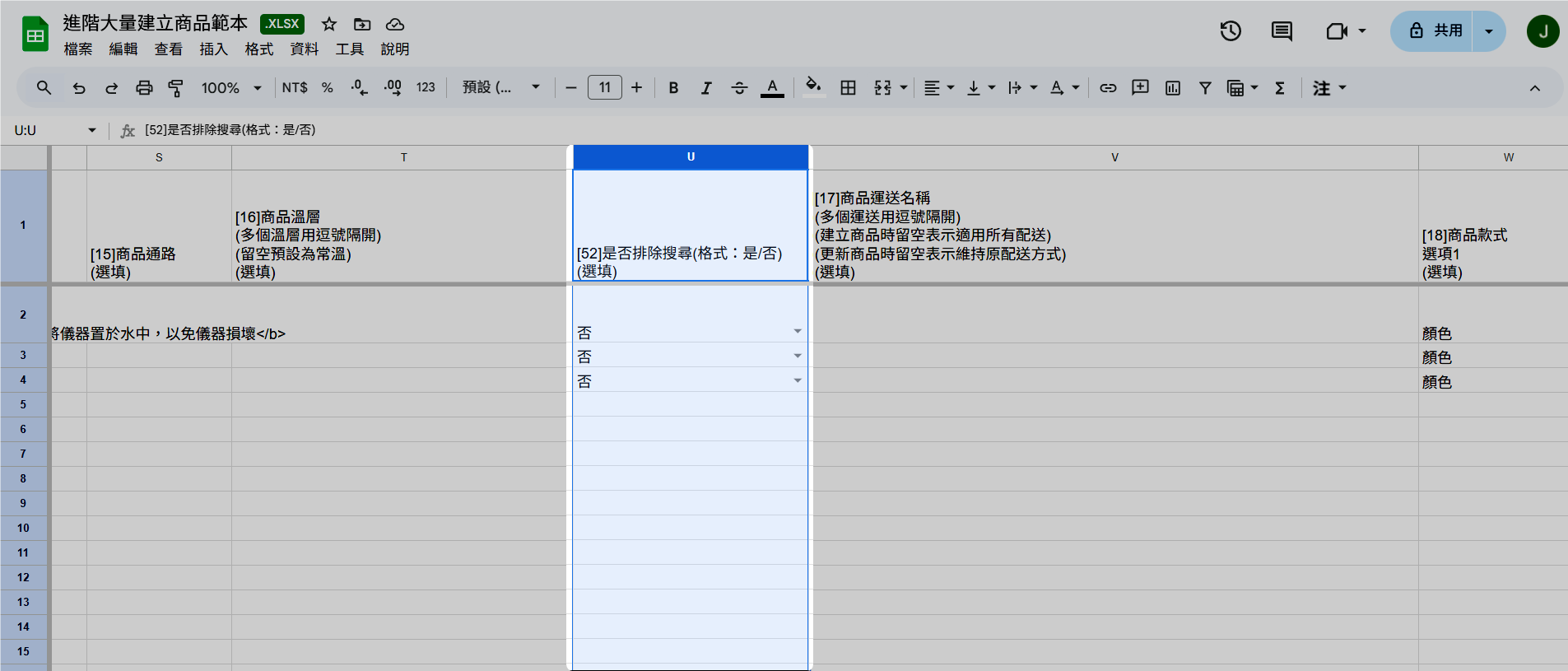The height and width of the screenshot is (671, 1568).
Task: Create a filter with funnel icon
Action: 1205,88
